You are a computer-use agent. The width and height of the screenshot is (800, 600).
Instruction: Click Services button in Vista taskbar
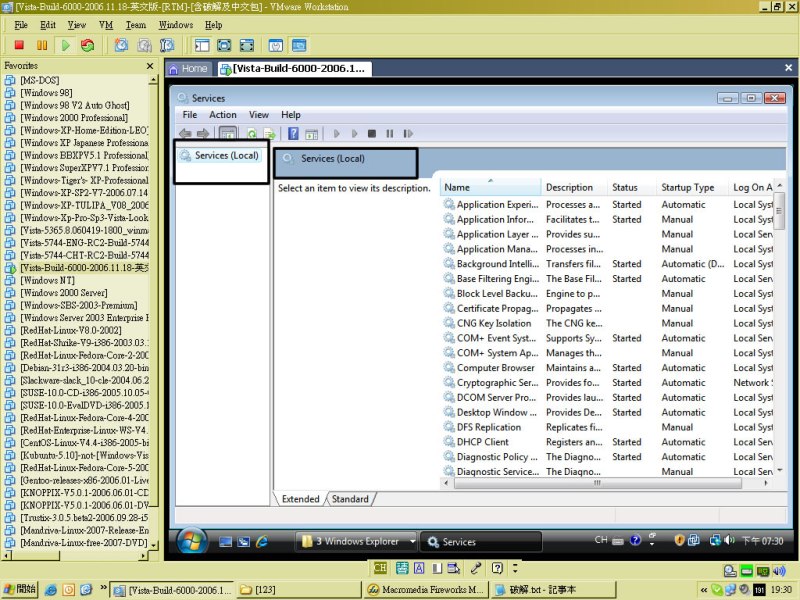click(481, 542)
